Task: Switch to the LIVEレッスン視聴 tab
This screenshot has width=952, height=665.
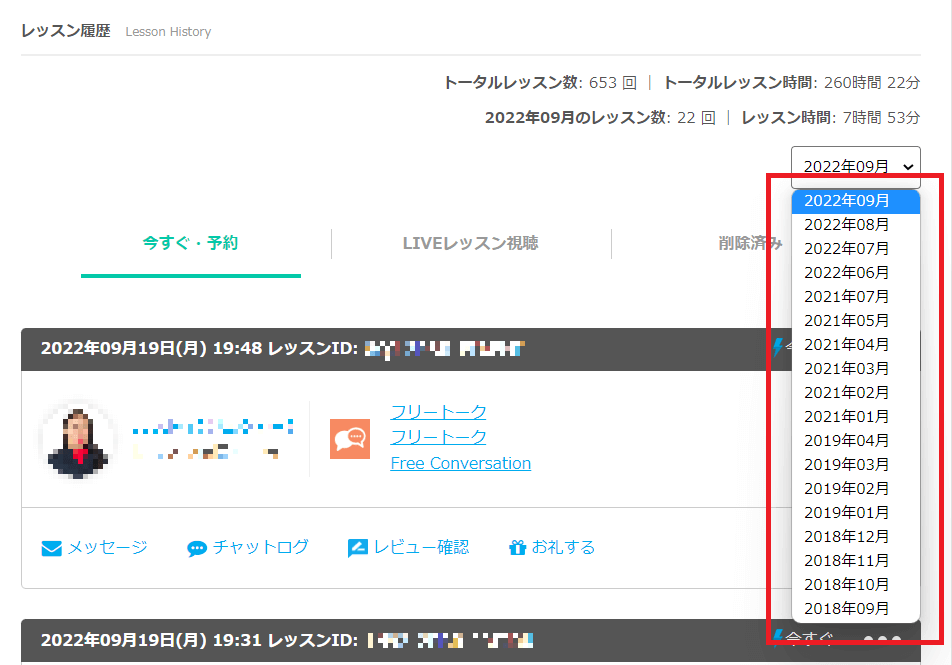Action: point(470,243)
